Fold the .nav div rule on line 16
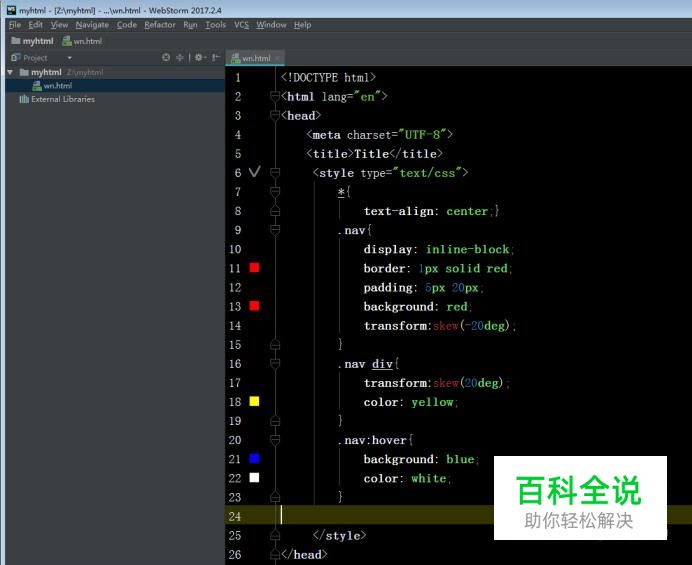 click(x=275, y=364)
